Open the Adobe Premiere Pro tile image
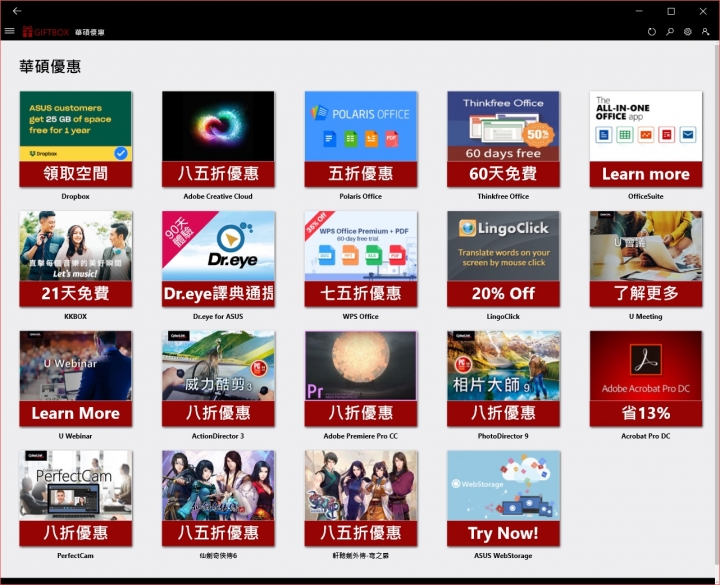The height and width of the screenshot is (585, 720). 361,366
